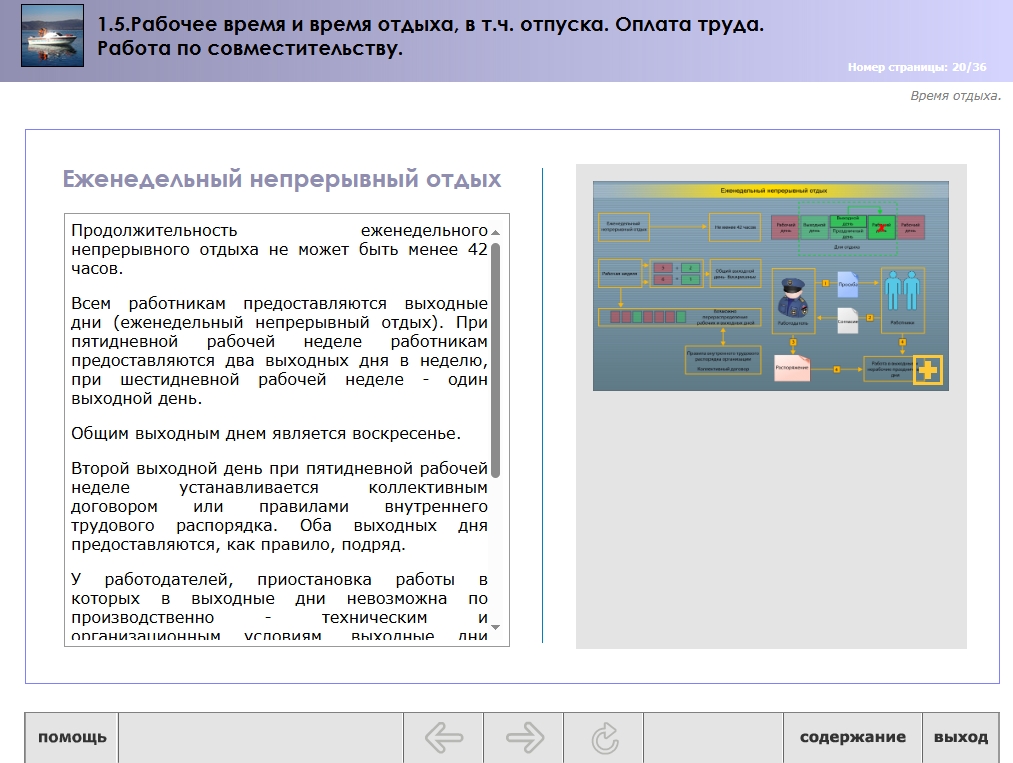Click the paragraph starting 'У работодателей, приостановка'

[x=279, y=607]
